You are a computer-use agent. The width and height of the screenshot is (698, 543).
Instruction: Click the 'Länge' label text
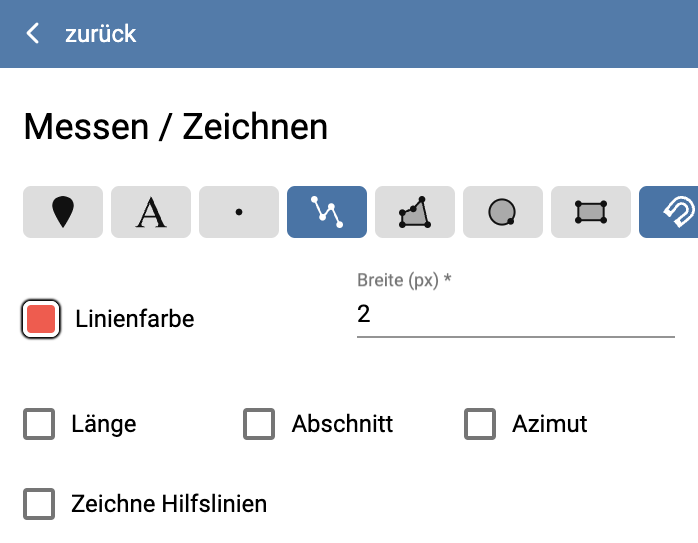point(104,424)
